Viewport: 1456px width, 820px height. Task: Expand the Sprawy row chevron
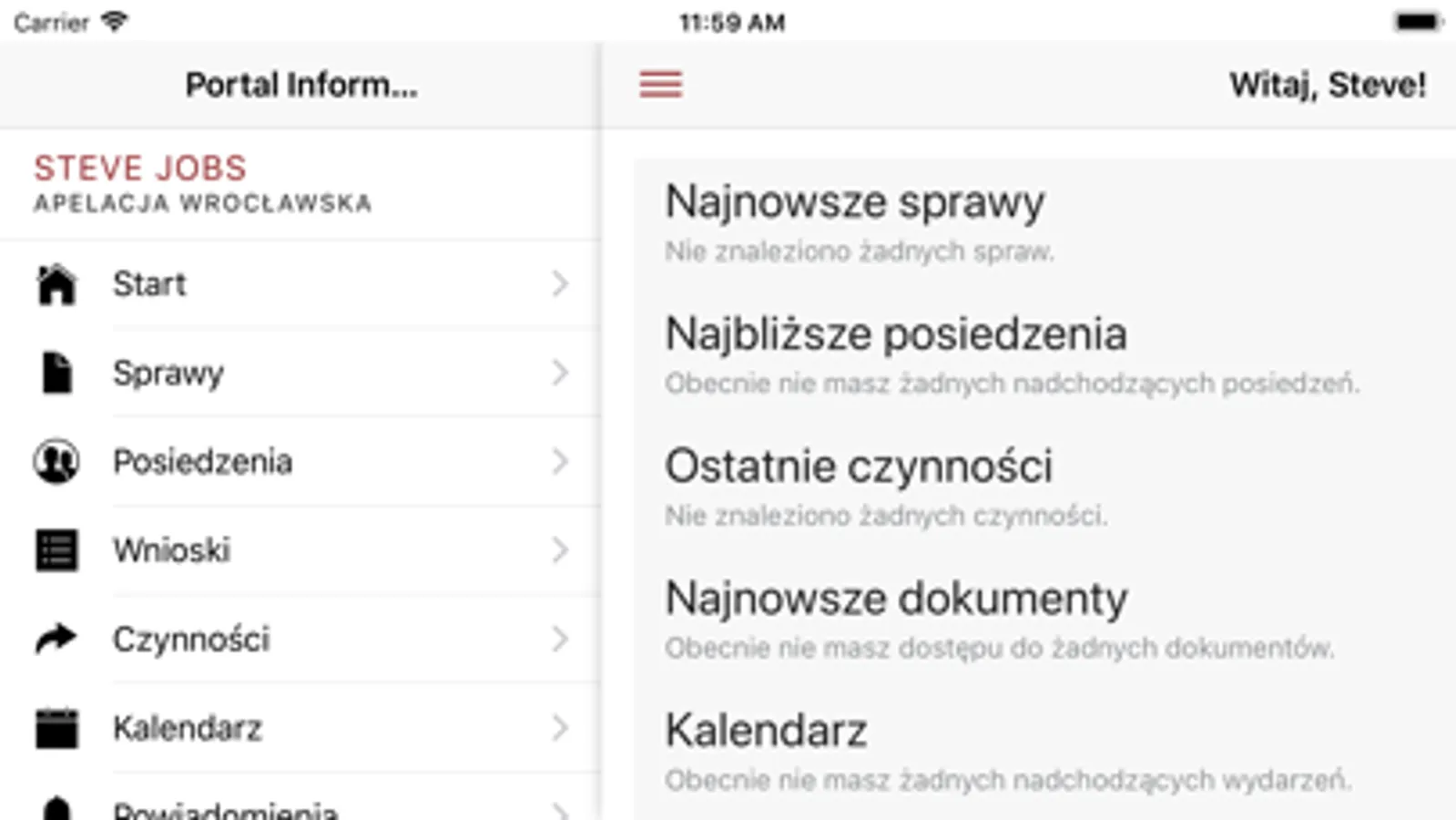[x=560, y=373]
